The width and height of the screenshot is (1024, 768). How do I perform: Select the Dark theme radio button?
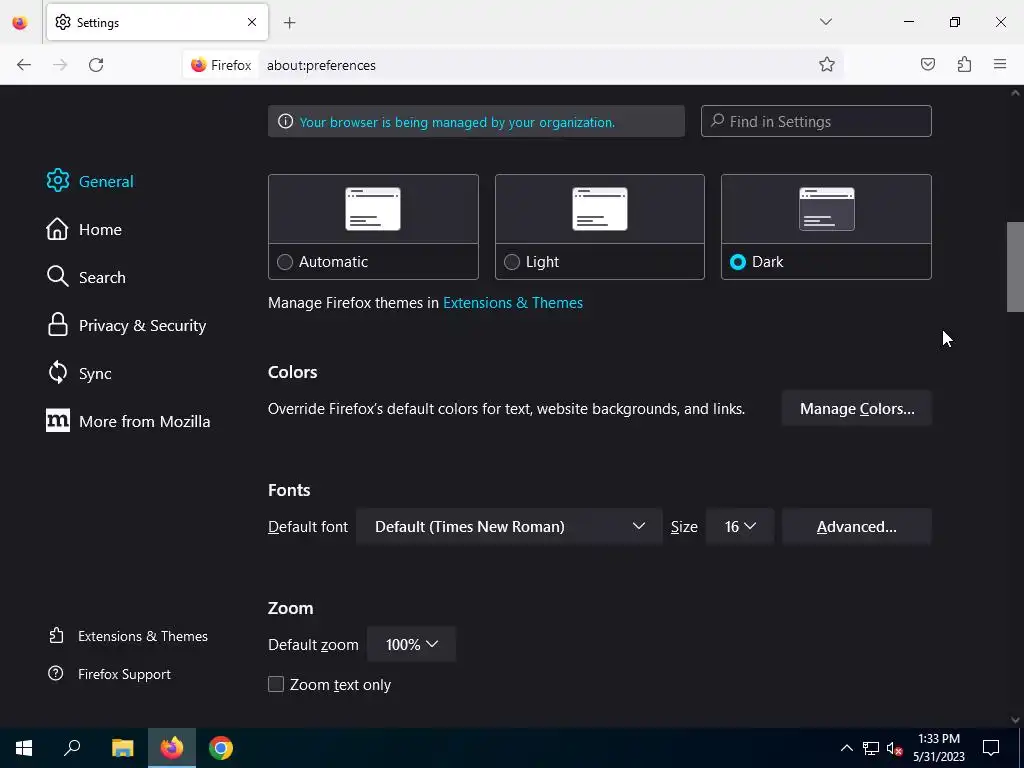[738, 262]
